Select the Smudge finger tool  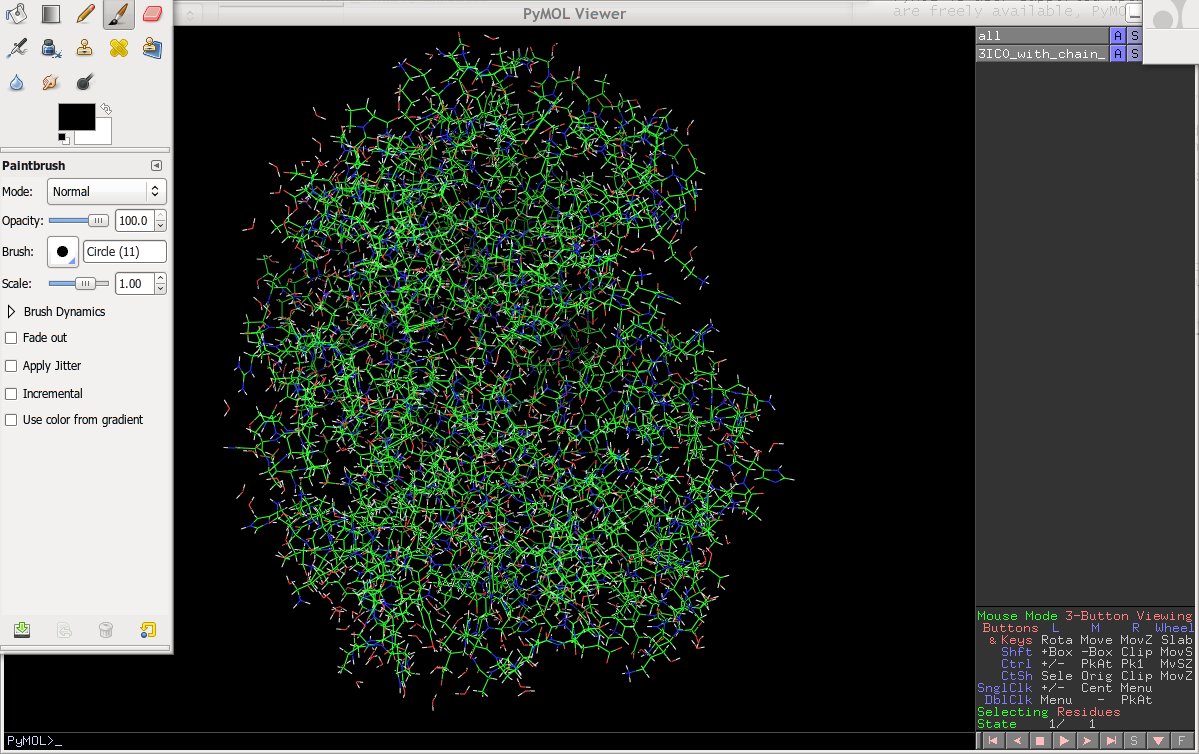[50, 82]
